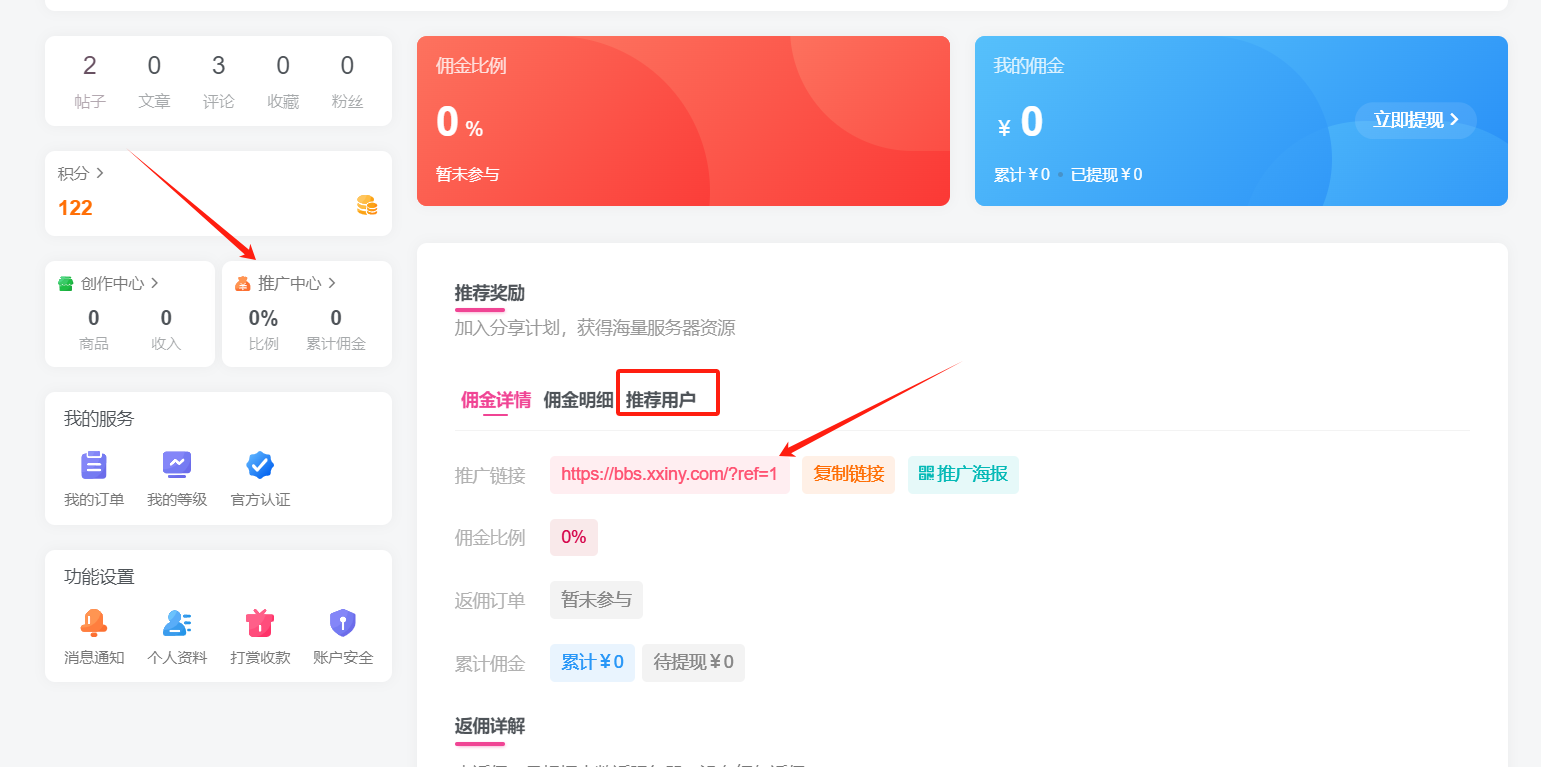Open 账户安全 shield icon
This screenshot has width=1541, height=767.
(x=343, y=623)
